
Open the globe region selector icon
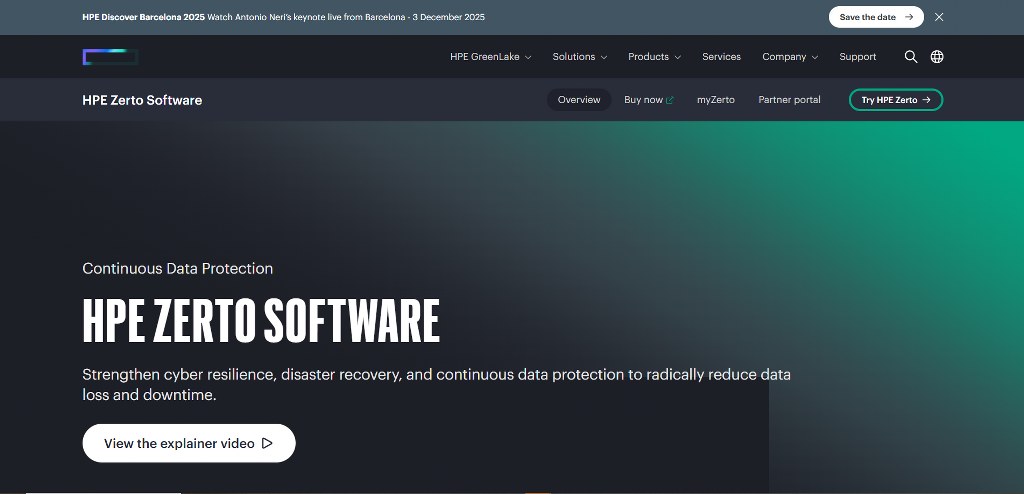click(936, 57)
